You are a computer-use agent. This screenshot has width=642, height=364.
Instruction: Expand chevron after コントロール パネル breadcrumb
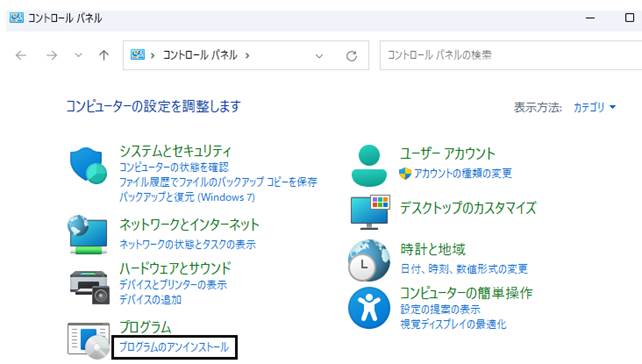247,55
